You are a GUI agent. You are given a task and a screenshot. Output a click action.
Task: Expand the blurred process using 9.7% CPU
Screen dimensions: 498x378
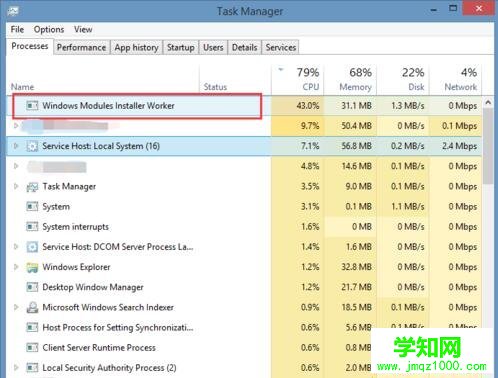(16, 126)
